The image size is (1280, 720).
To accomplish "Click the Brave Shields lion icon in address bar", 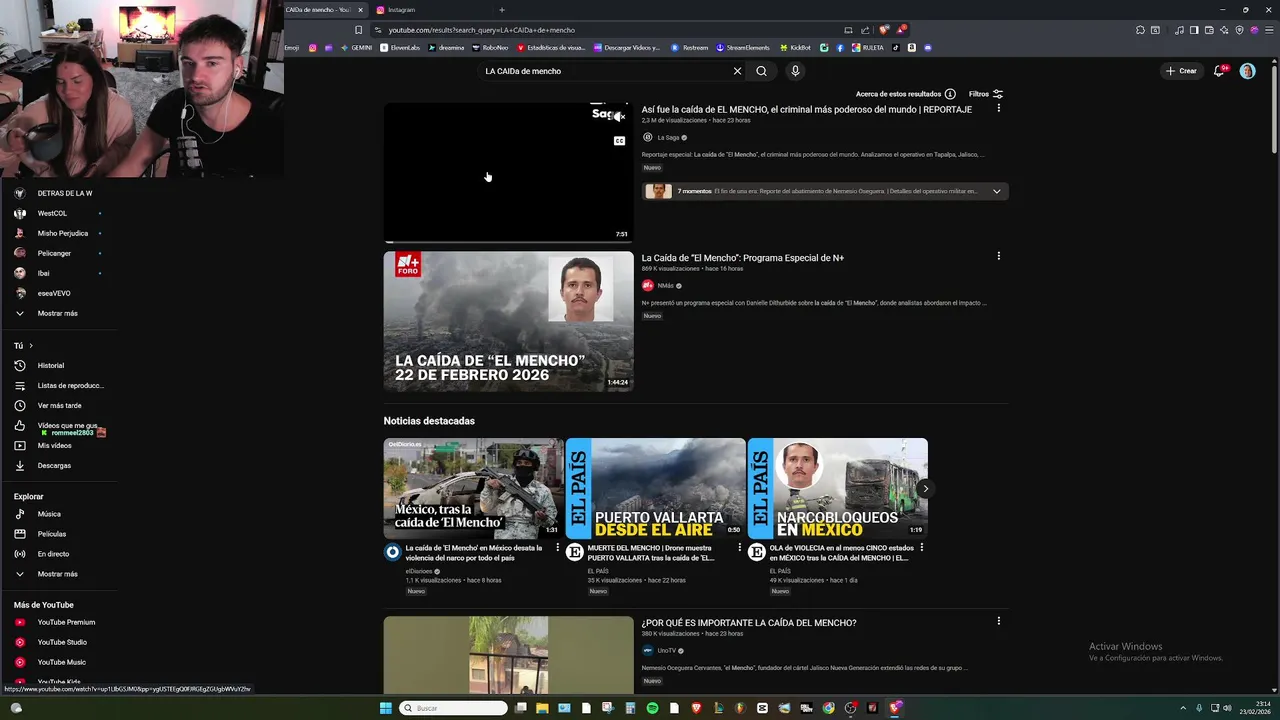I will [x=884, y=30].
